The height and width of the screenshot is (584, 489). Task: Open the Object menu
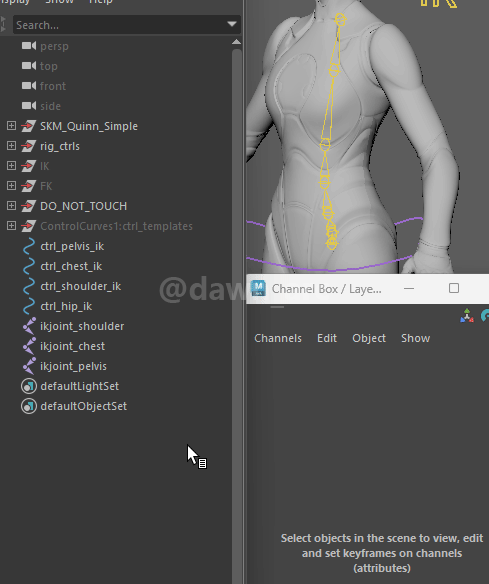pyautogui.click(x=369, y=338)
